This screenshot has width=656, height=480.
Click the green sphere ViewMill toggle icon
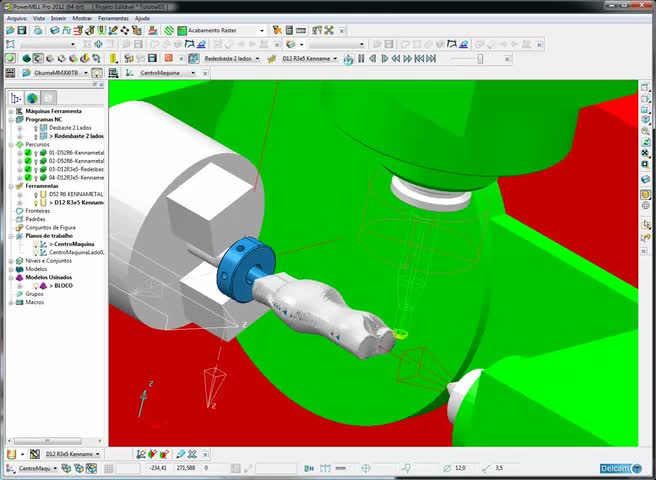[x=10, y=59]
